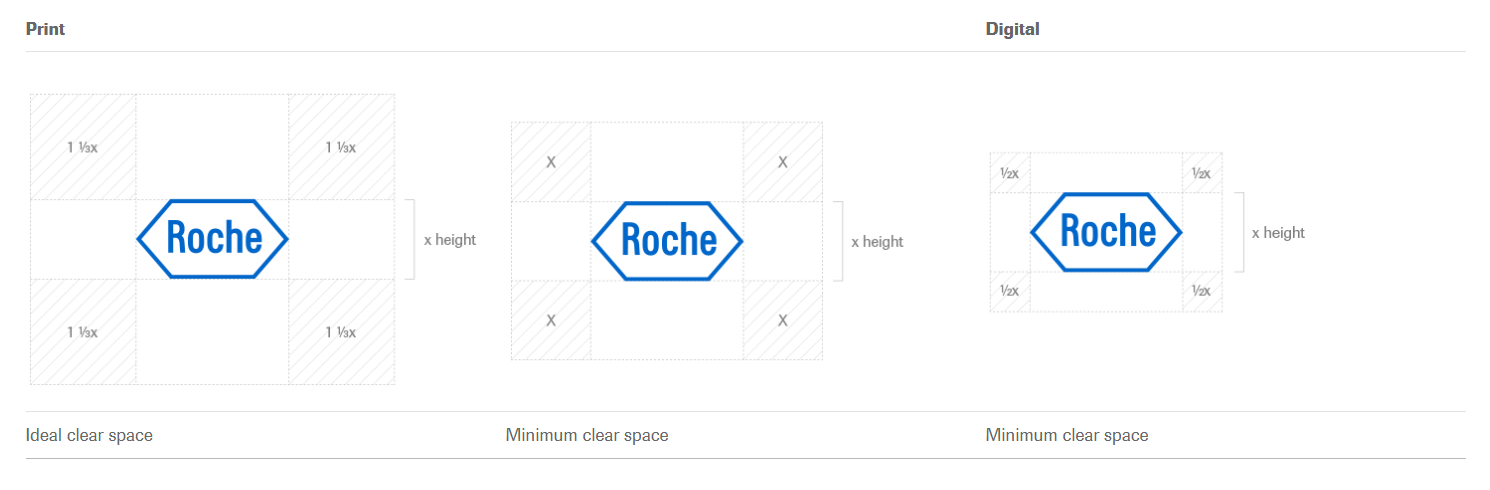The image size is (1490, 490).
Task: Click the bottom-right X hatched corner
Action: pyautogui.click(x=783, y=320)
